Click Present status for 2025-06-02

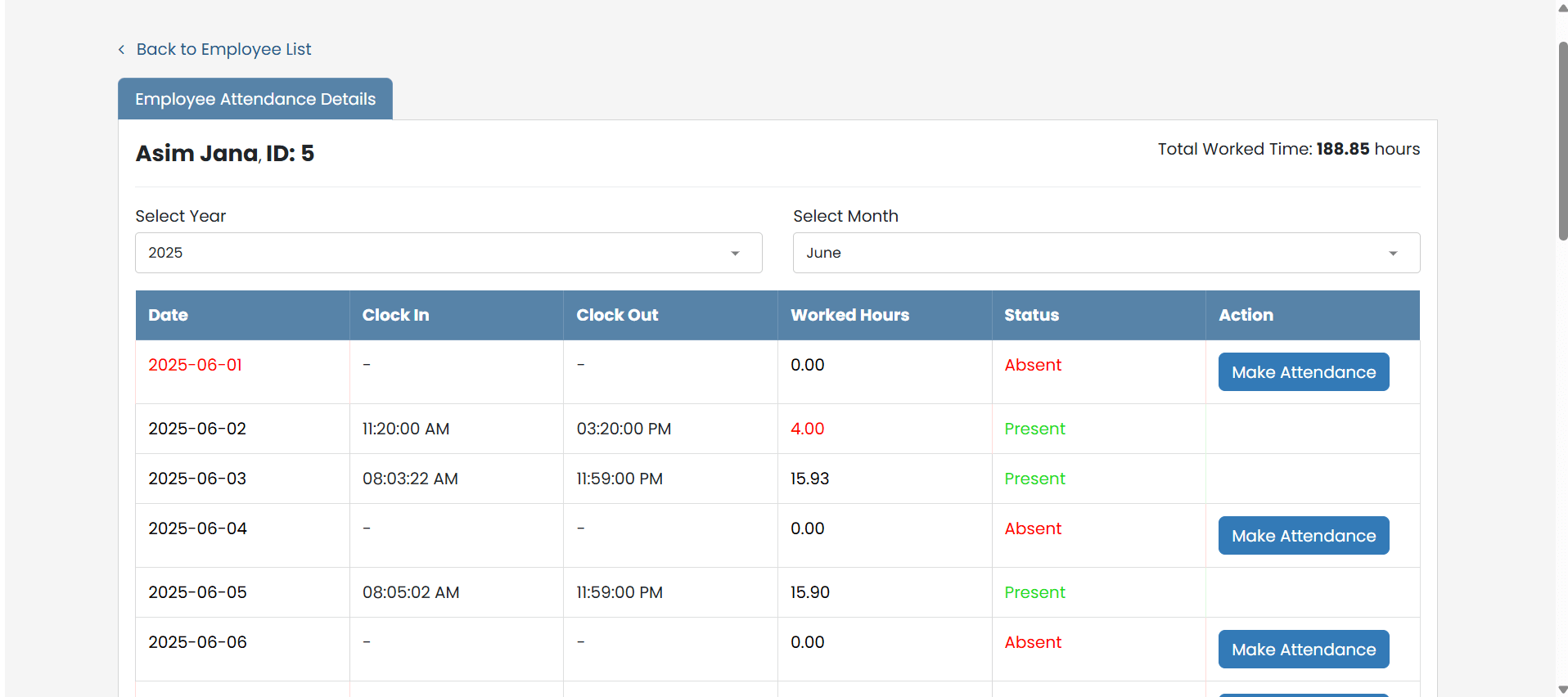(x=1034, y=429)
